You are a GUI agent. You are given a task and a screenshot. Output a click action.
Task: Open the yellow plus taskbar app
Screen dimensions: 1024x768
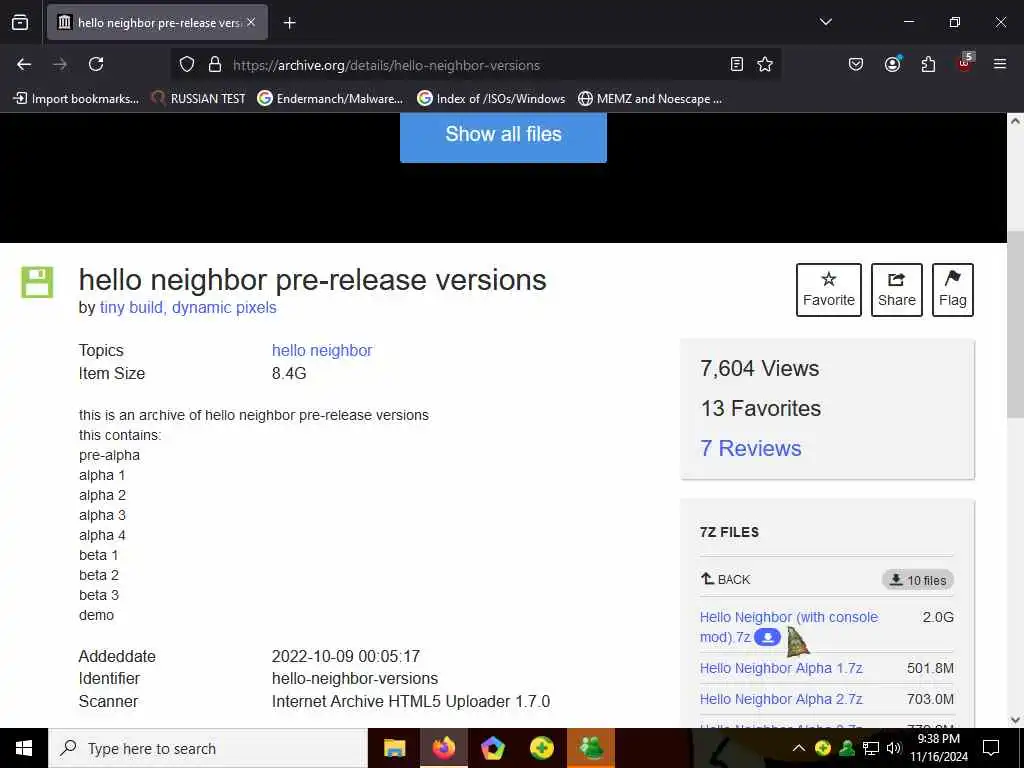coord(541,748)
